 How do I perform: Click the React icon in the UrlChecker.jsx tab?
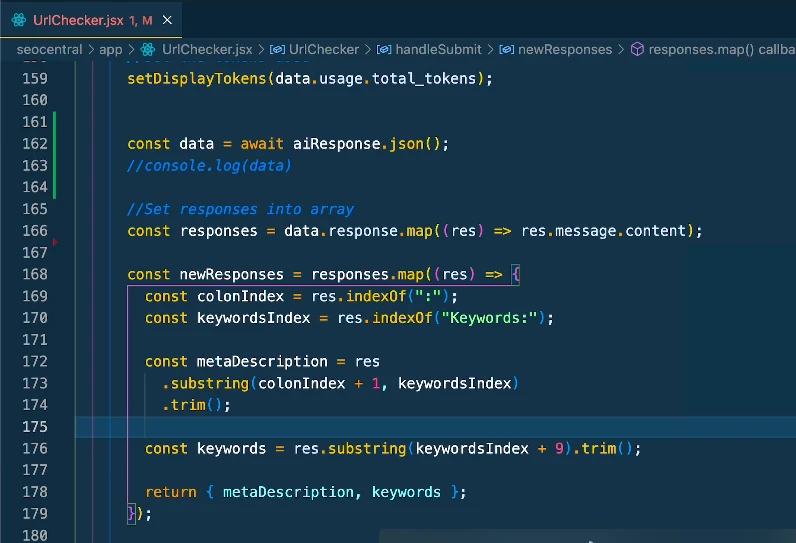[x=17, y=19]
